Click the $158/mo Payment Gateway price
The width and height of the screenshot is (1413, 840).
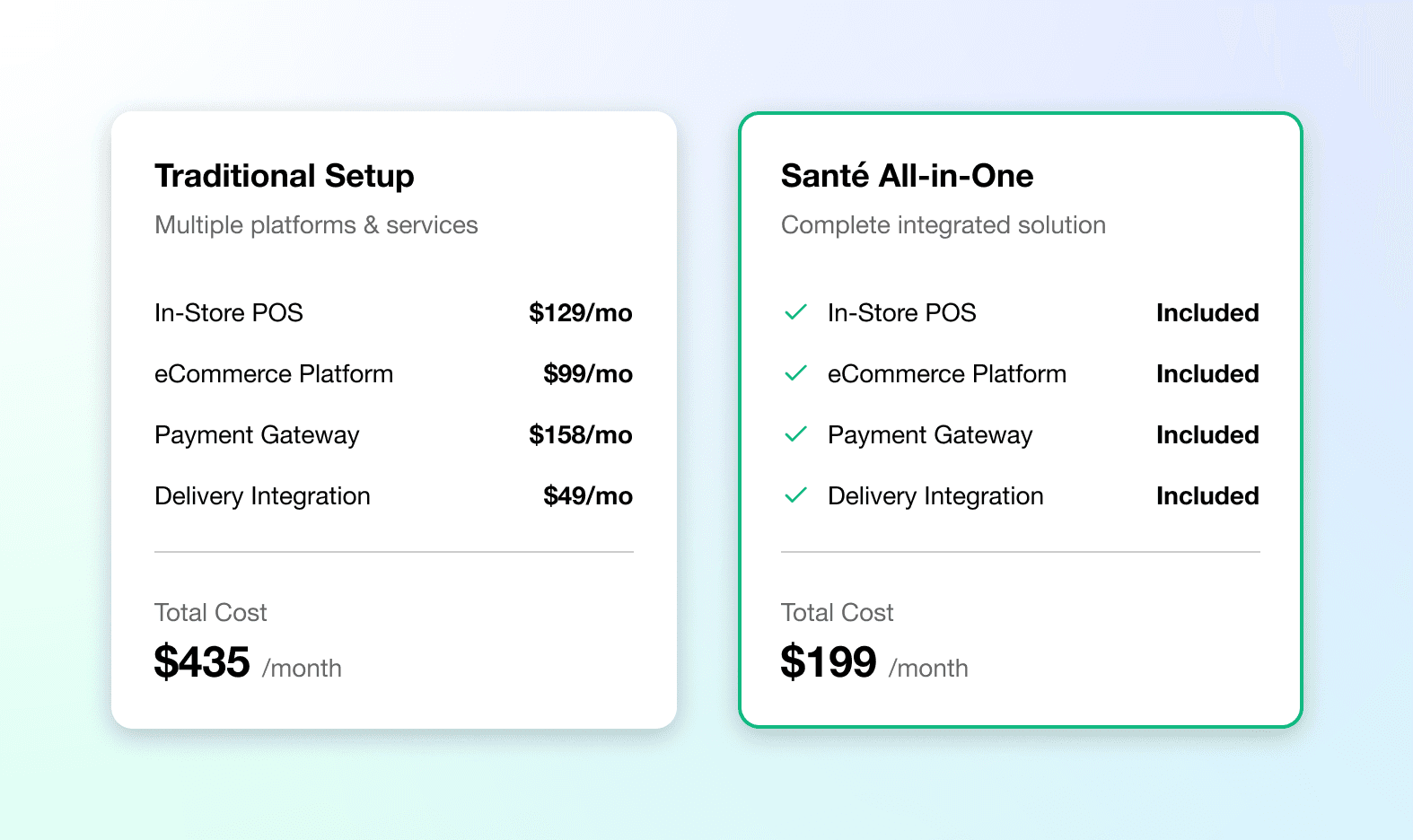coord(580,434)
